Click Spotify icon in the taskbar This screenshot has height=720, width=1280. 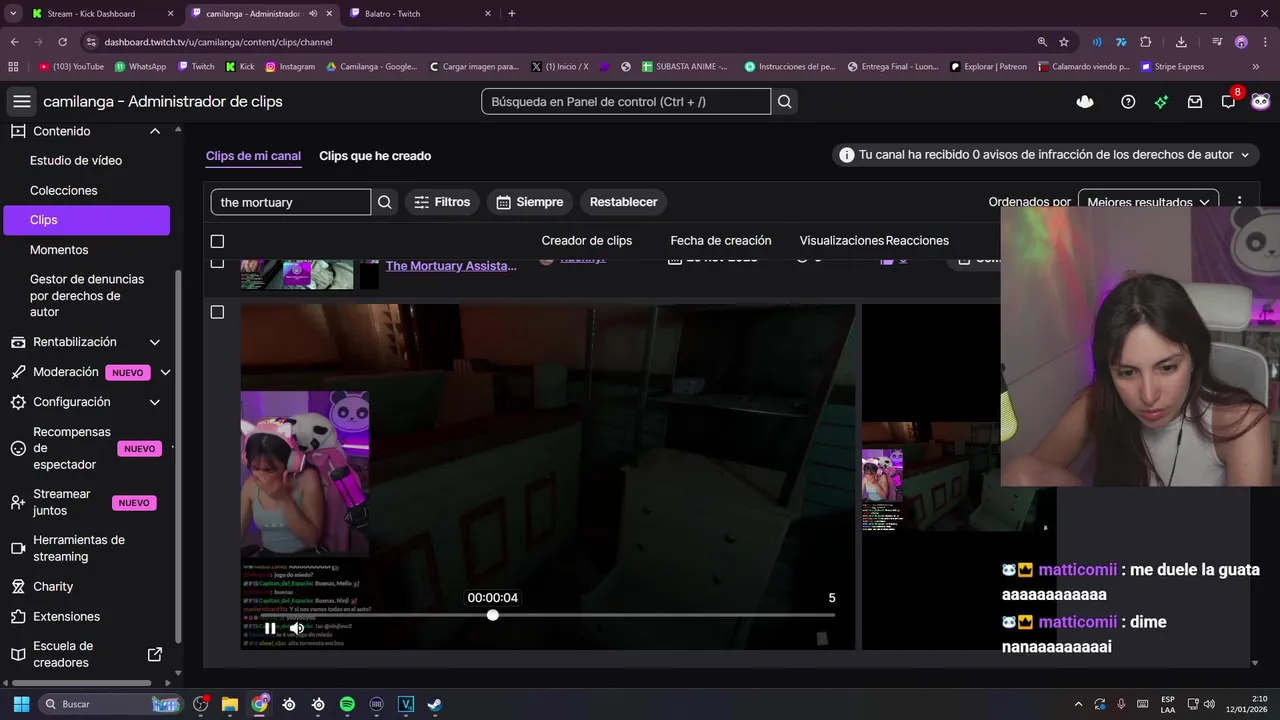[x=347, y=704]
